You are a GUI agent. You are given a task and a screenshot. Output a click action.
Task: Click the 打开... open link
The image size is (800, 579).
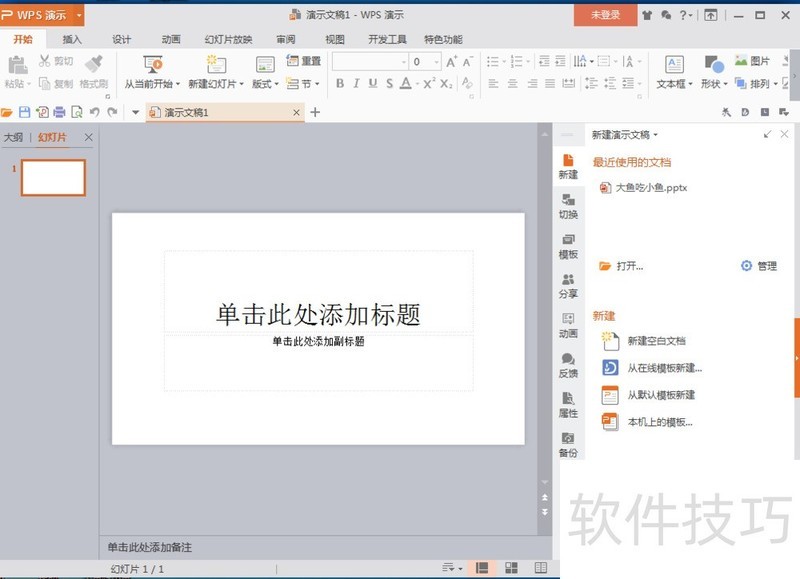point(621,266)
